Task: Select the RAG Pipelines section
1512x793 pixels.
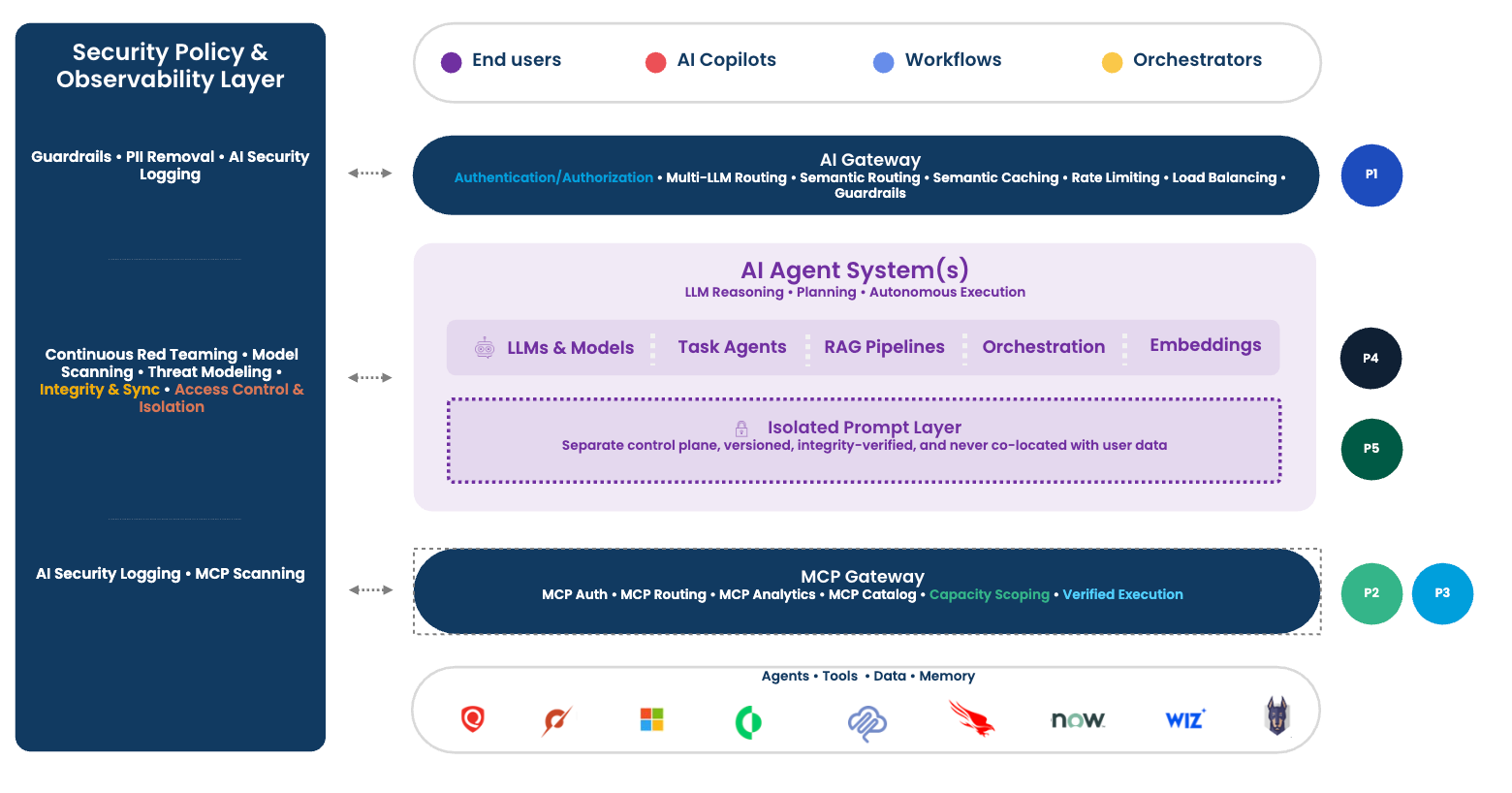Action: coord(884,347)
